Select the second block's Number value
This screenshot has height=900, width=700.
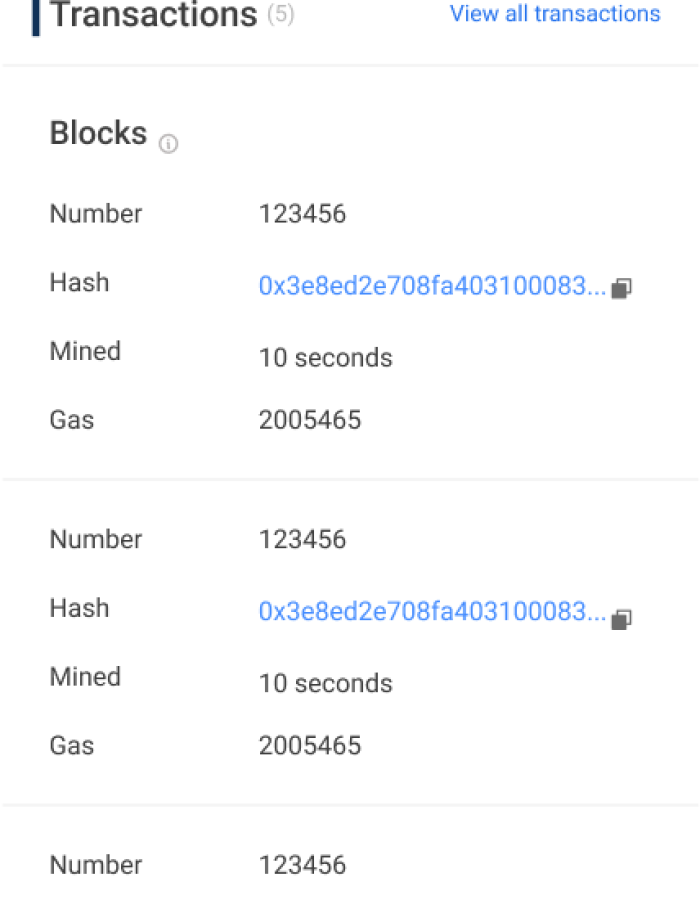pyautogui.click(x=301, y=539)
